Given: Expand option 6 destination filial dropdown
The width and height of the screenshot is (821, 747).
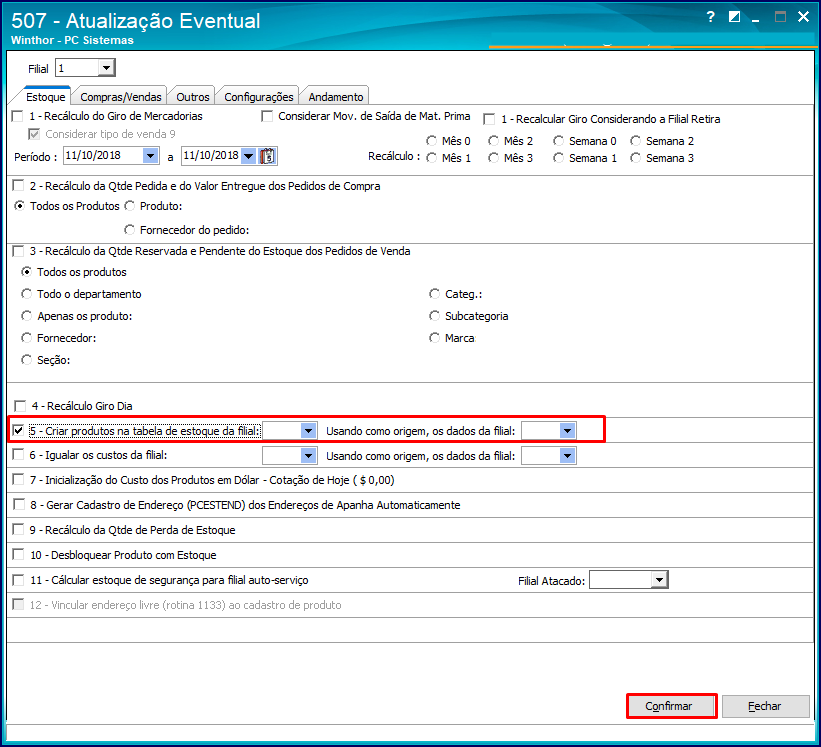Looking at the screenshot, I should pyautogui.click(x=308, y=456).
